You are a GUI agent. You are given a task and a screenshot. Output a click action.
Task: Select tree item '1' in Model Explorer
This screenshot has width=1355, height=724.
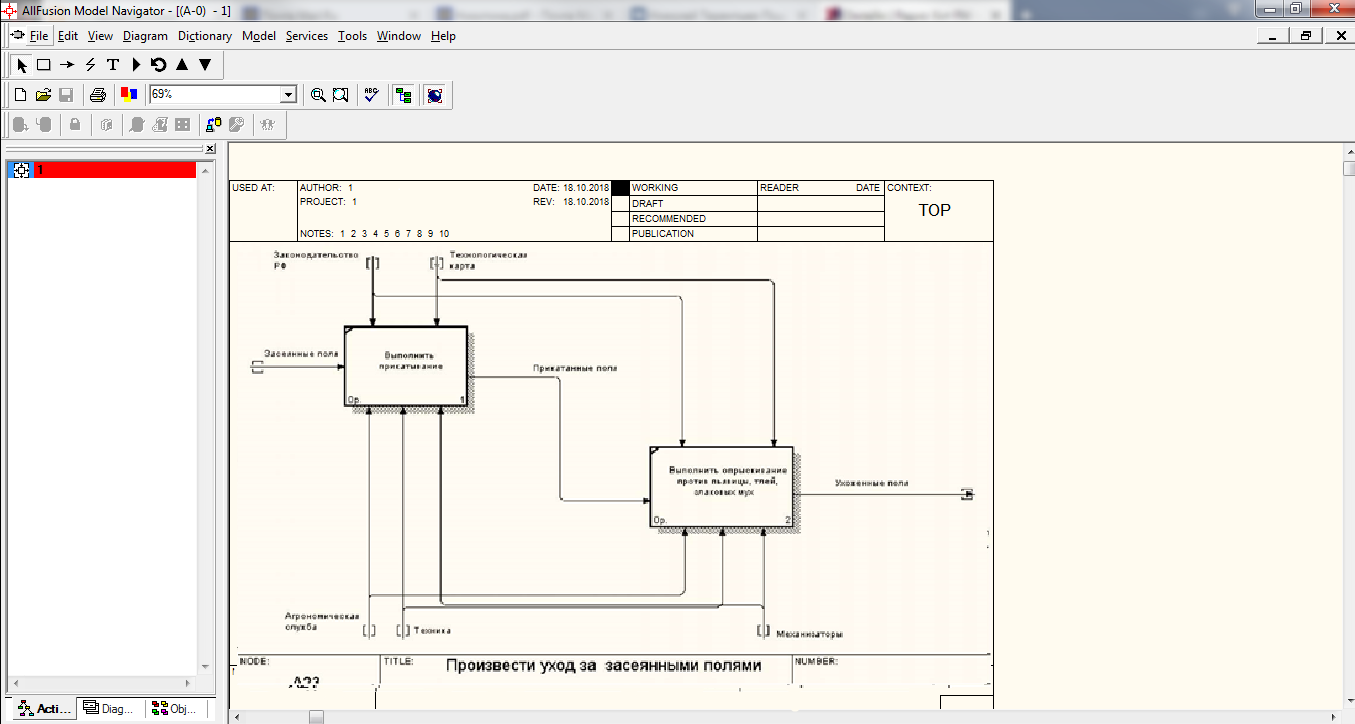pos(114,170)
